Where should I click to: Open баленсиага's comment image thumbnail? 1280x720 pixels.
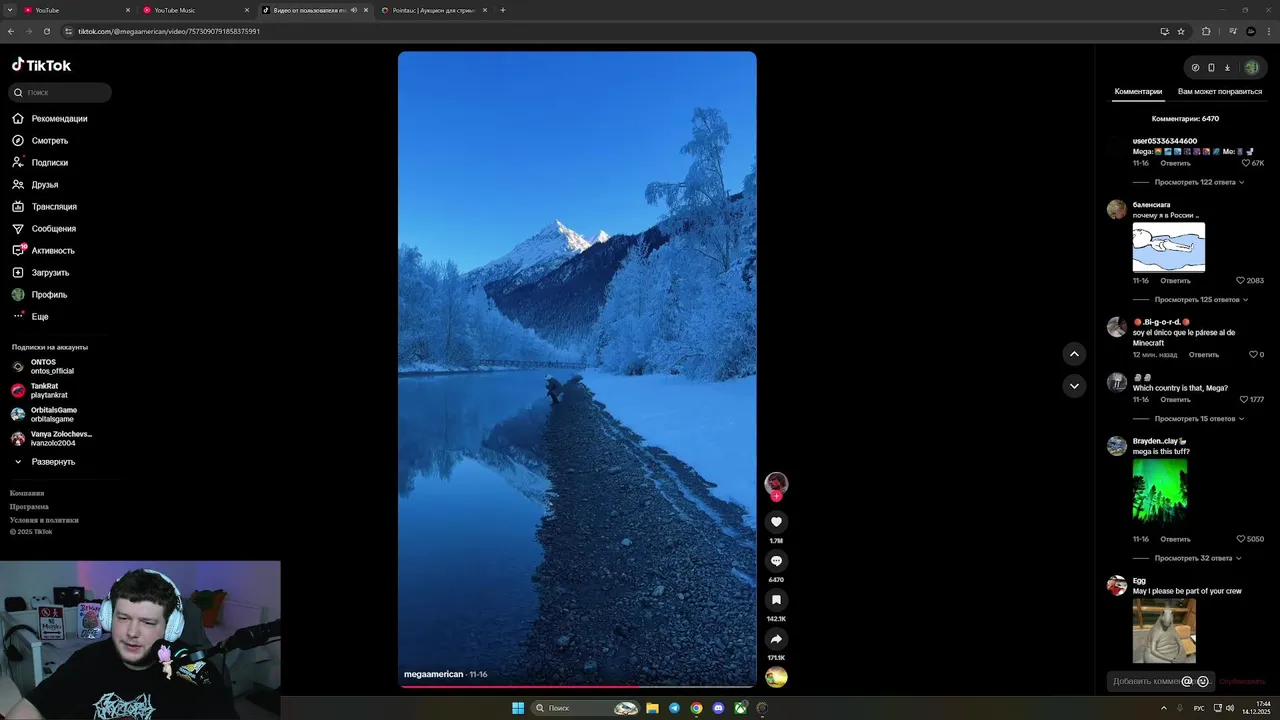tap(1169, 247)
